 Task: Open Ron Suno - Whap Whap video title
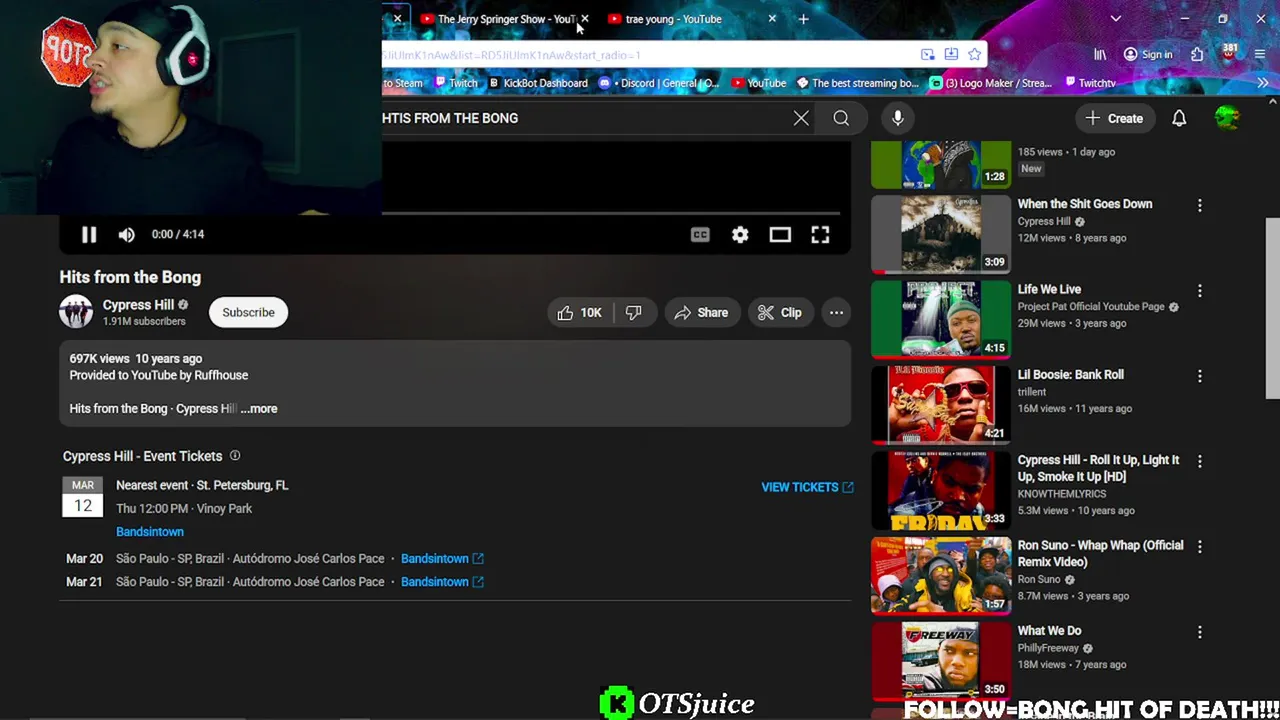pyautogui.click(x=1100, y=553)
